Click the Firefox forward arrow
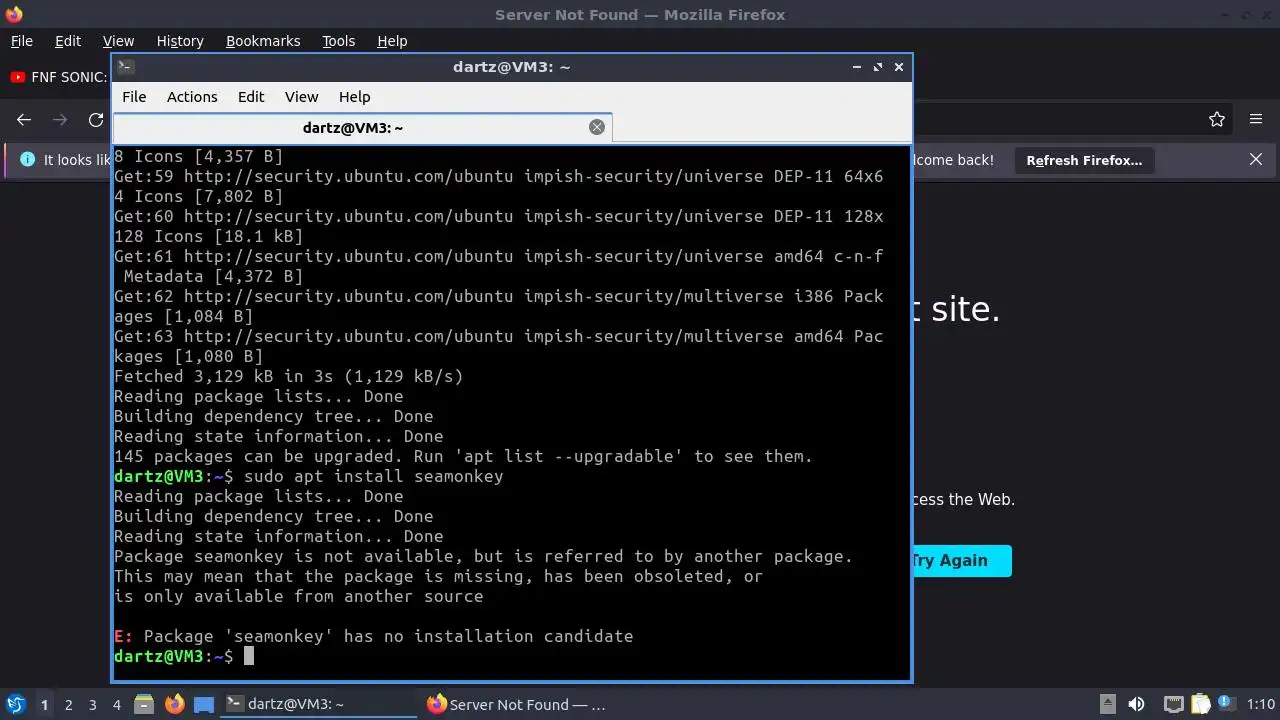 60,119
